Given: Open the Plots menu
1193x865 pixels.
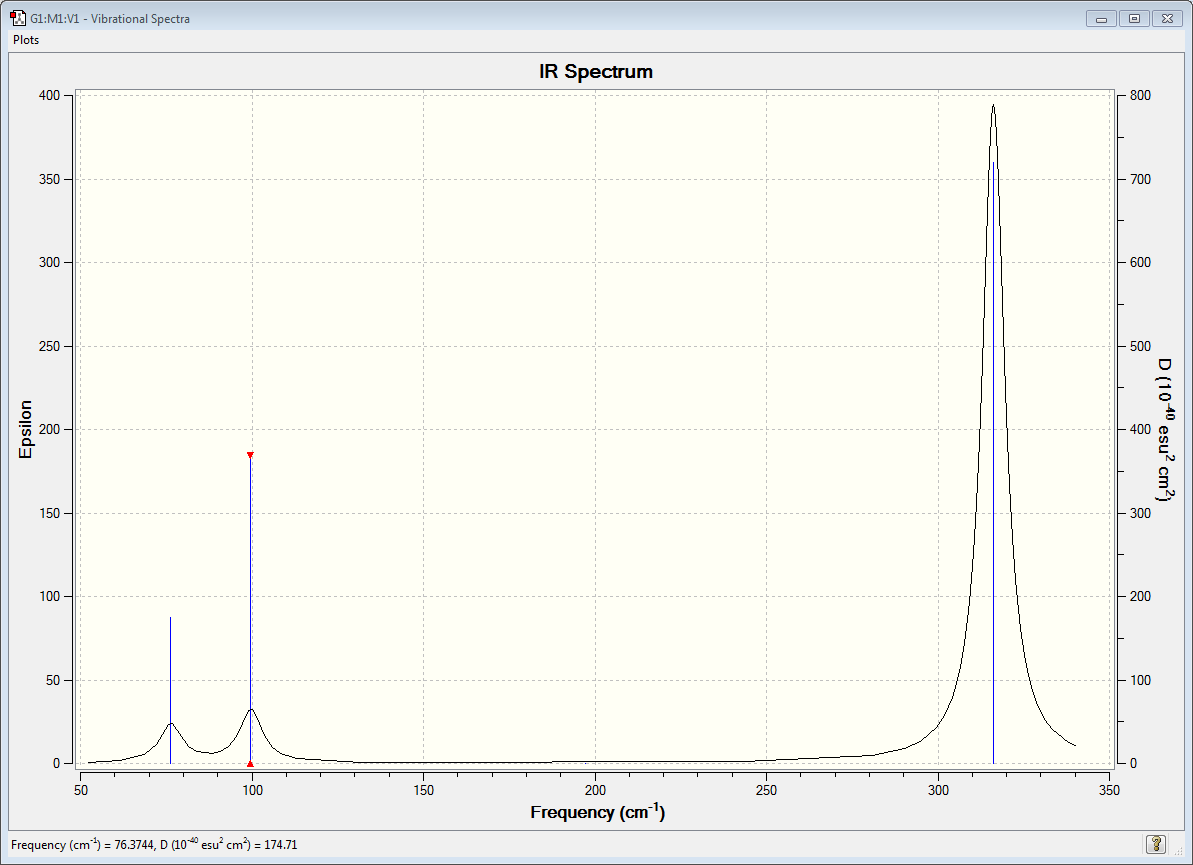Looking at the screenshot, I should pyautogui.click(x=26, y=40).
